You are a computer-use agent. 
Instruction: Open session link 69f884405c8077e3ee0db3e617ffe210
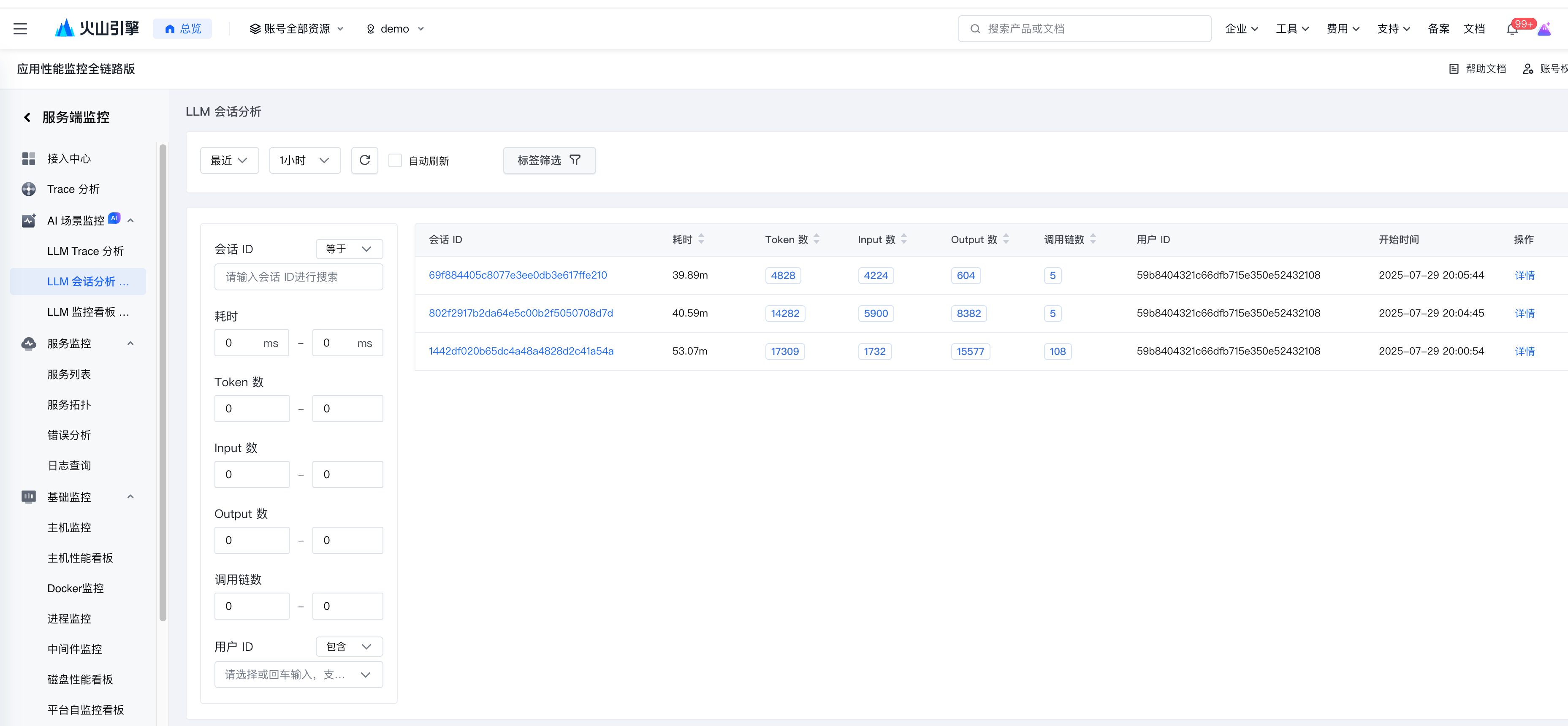[518, 275]
